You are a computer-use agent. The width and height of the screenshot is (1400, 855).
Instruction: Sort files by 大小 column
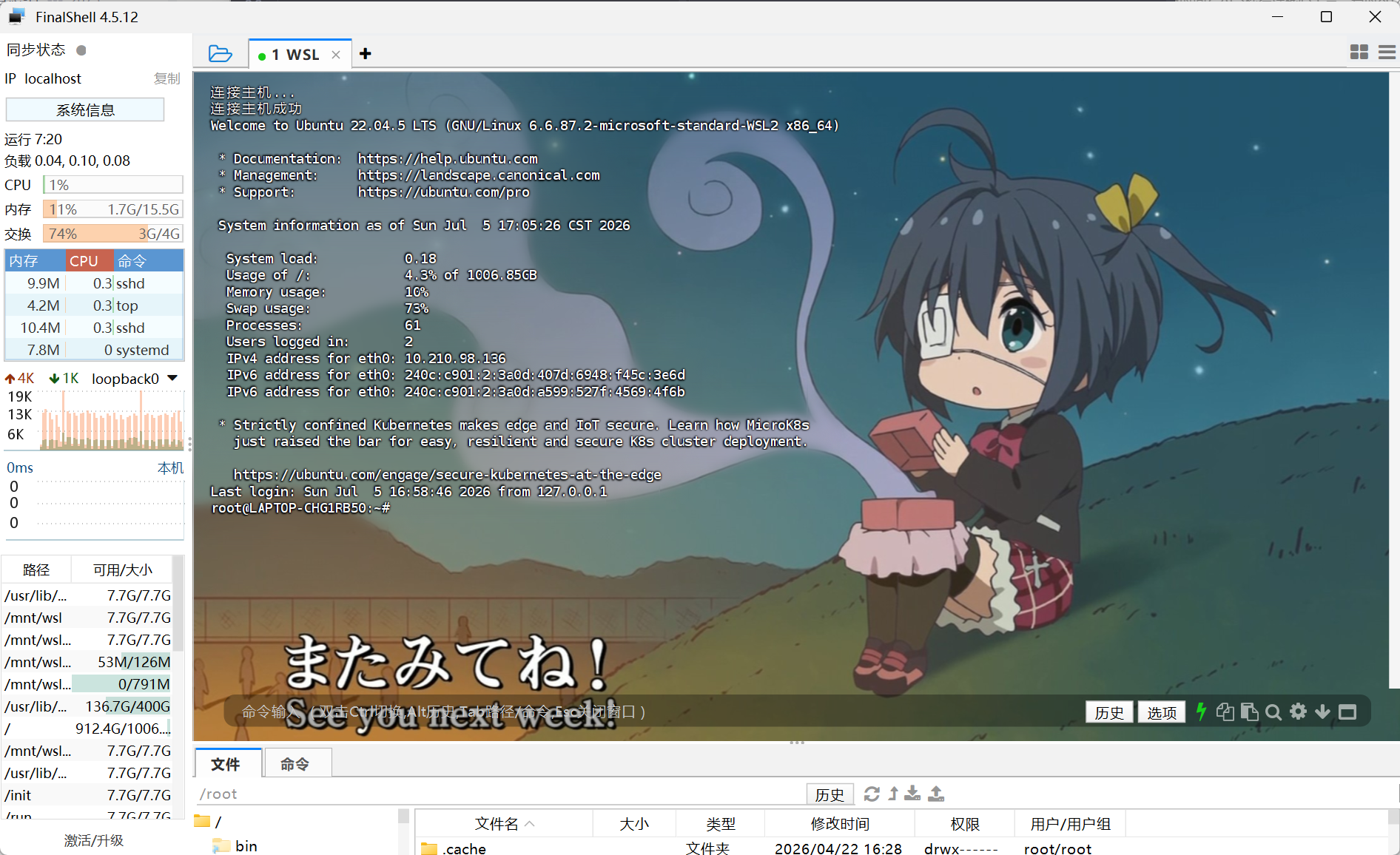coord(634,824)
